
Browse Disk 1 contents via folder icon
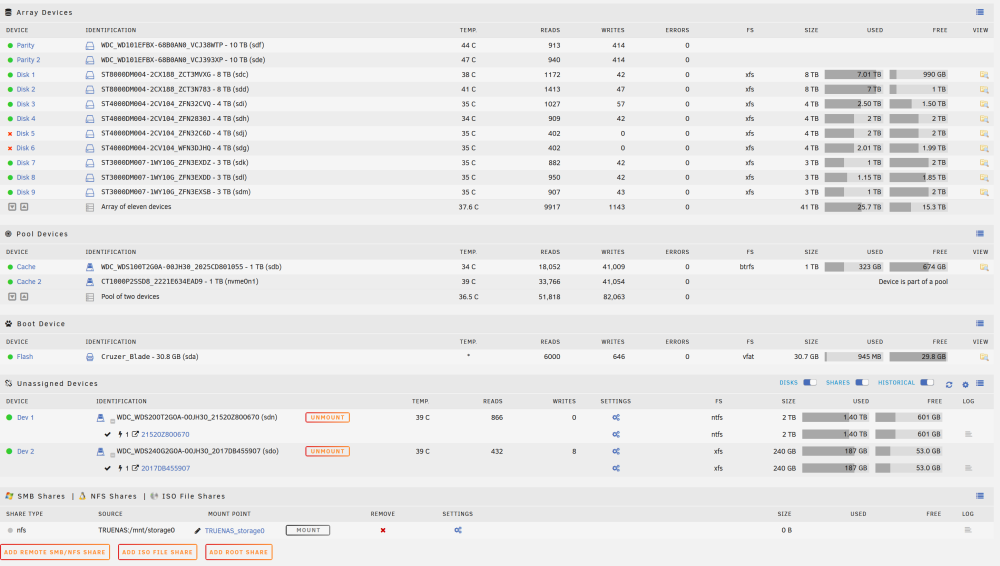984,75
